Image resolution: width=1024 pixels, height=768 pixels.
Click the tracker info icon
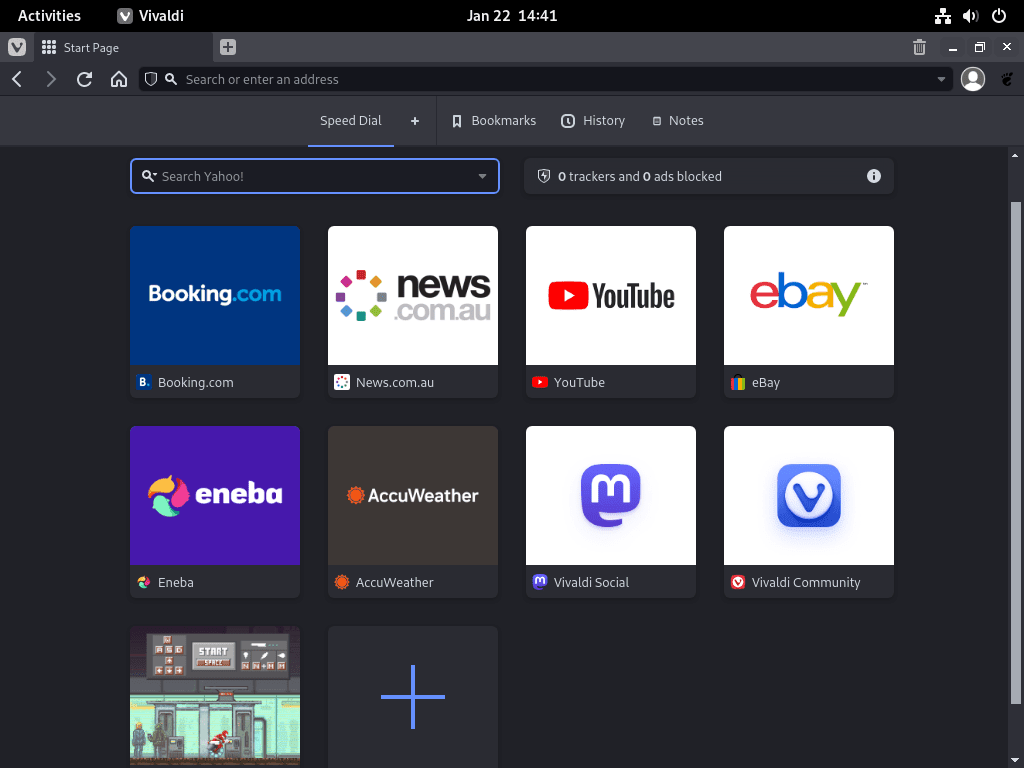click(873, 176)
